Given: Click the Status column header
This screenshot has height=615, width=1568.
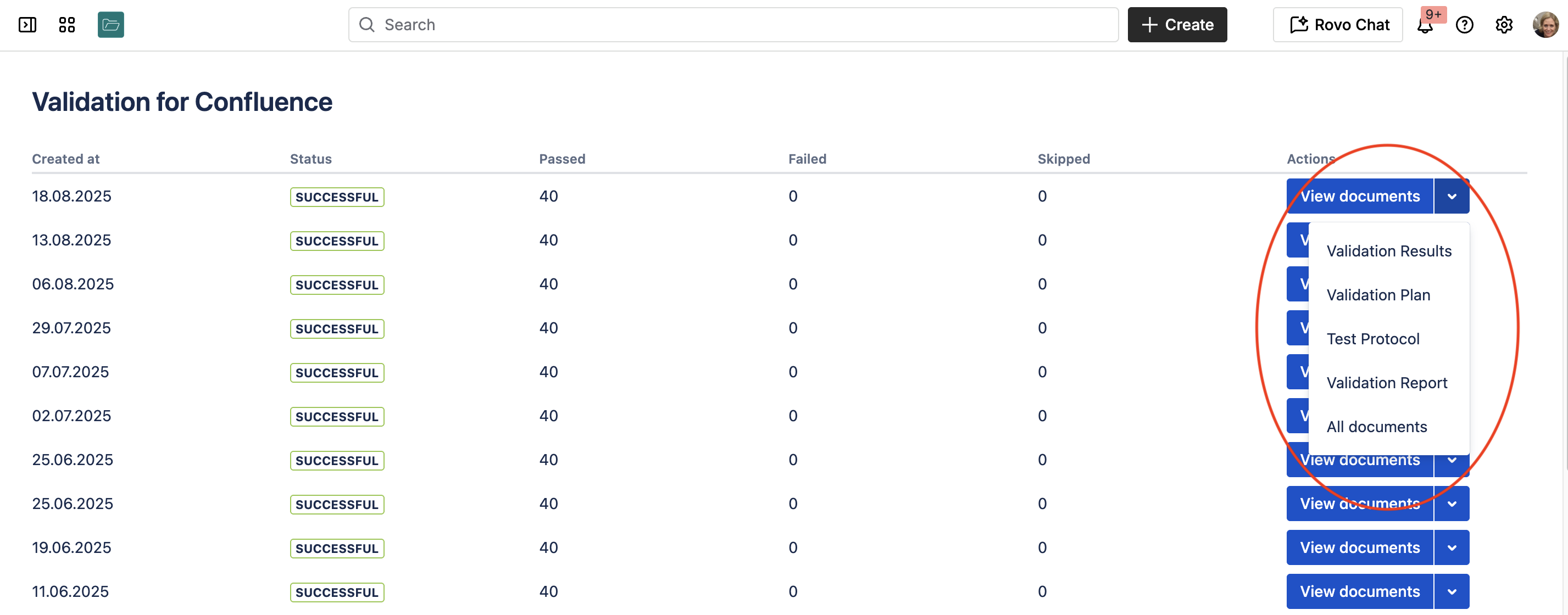Looking at the screenshot, I should click(310, 159).
